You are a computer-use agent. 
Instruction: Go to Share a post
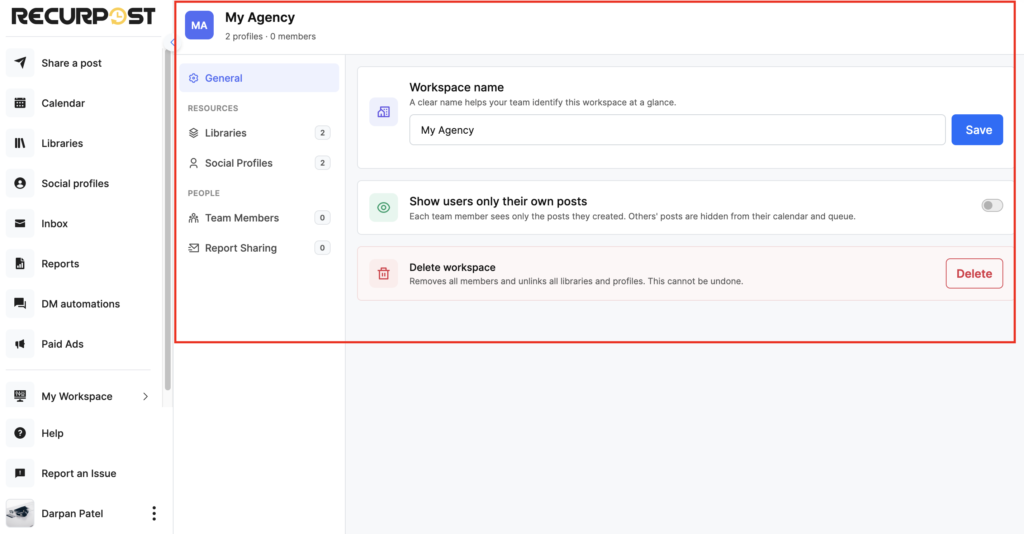pos(72,63)
